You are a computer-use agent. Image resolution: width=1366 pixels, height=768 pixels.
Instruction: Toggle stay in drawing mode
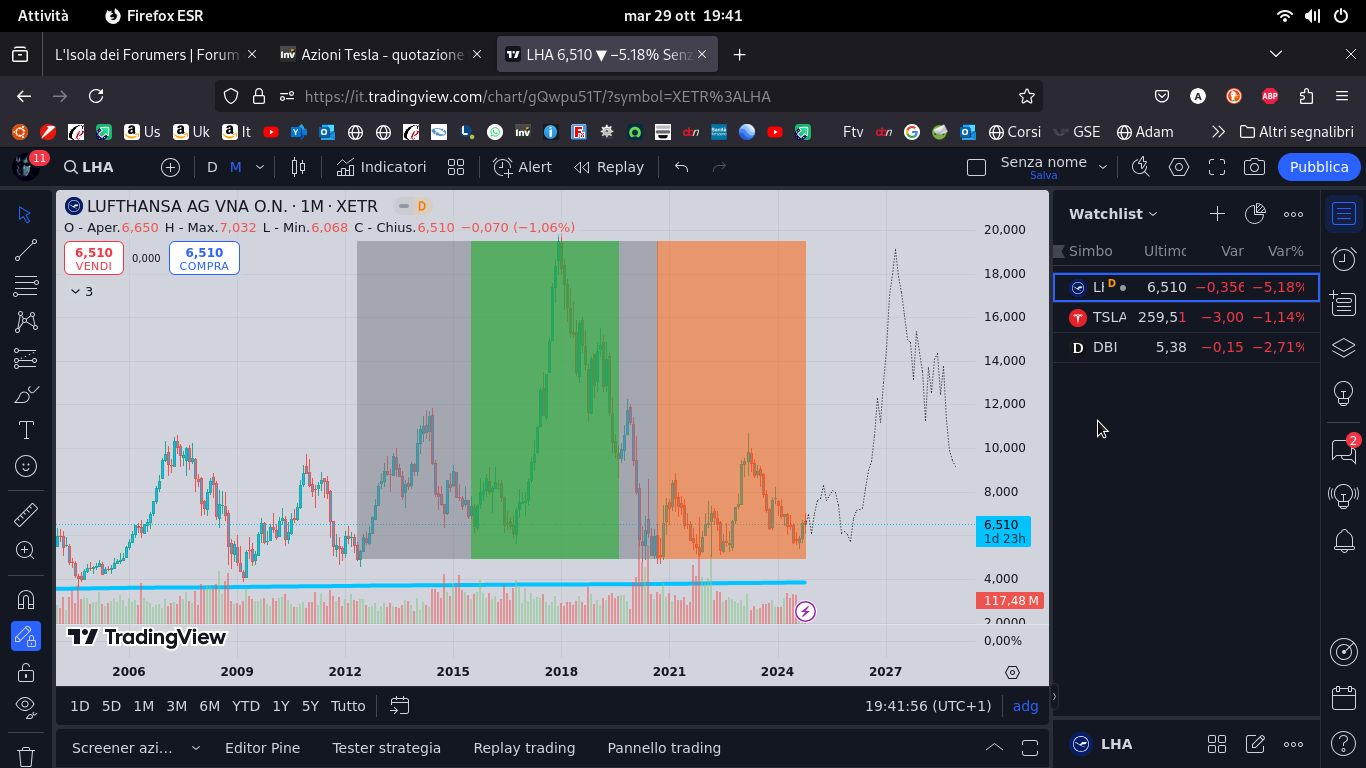(26, 636)
